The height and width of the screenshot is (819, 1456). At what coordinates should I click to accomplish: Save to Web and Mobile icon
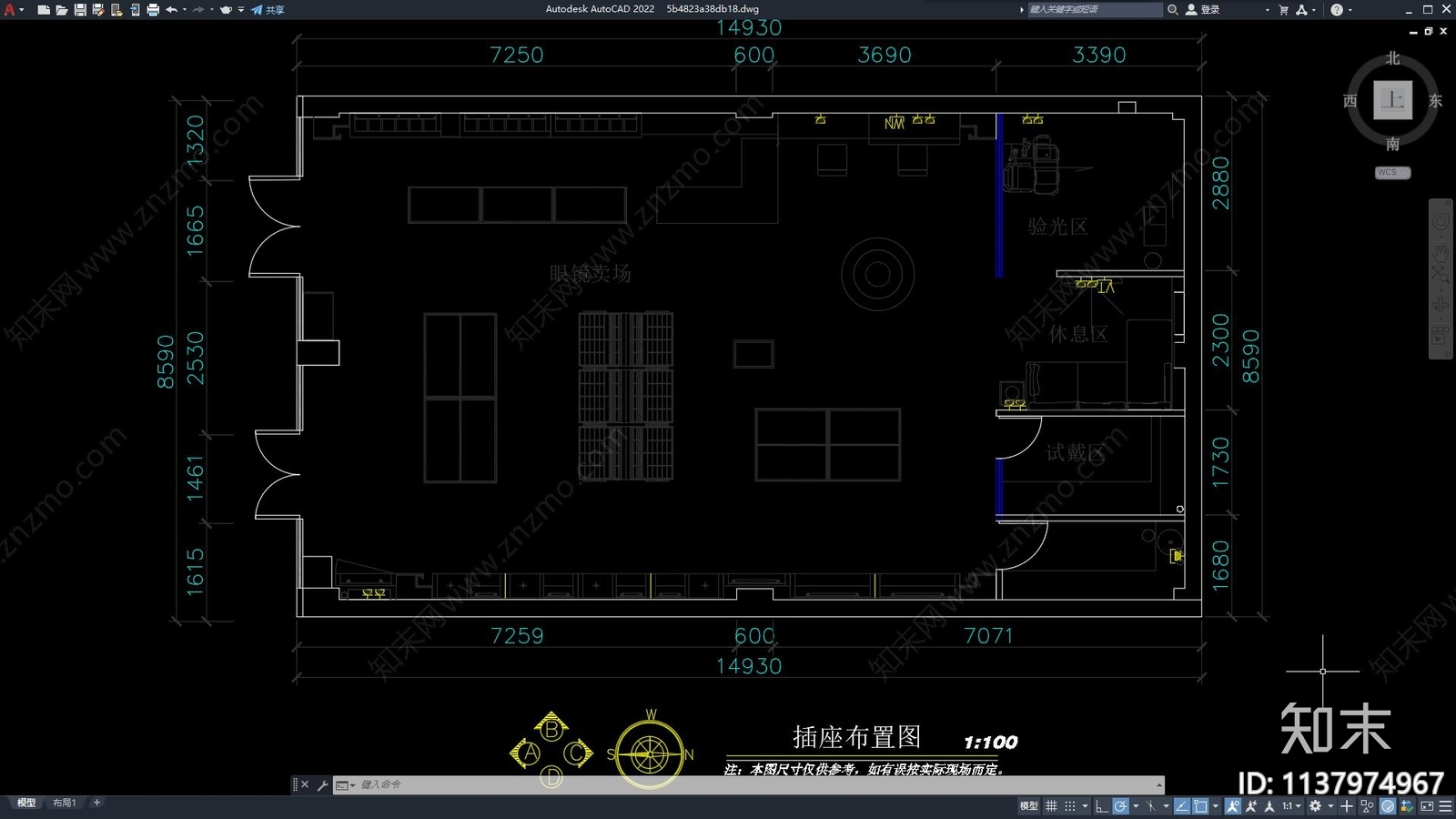point(135,10)
